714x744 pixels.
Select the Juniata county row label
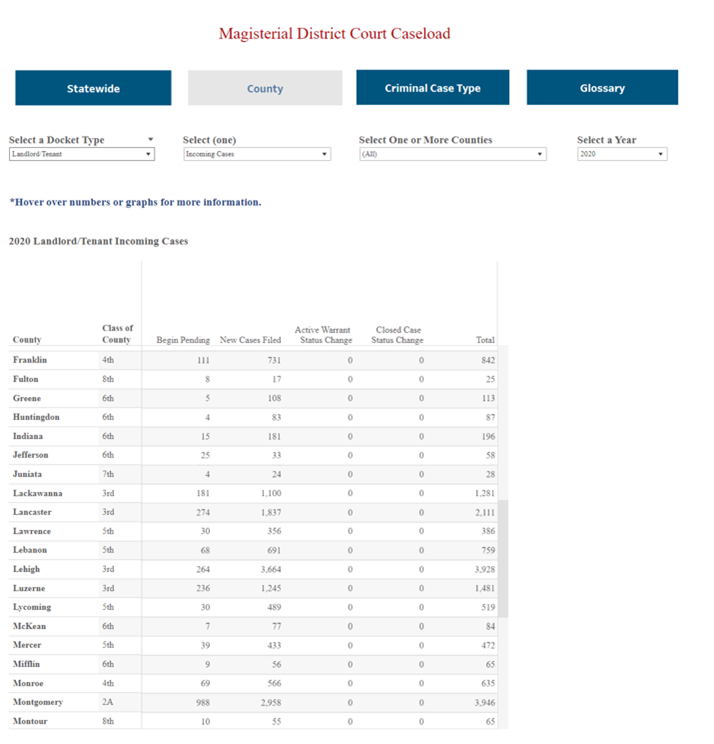pyautogui.click(x=28, y=474)
